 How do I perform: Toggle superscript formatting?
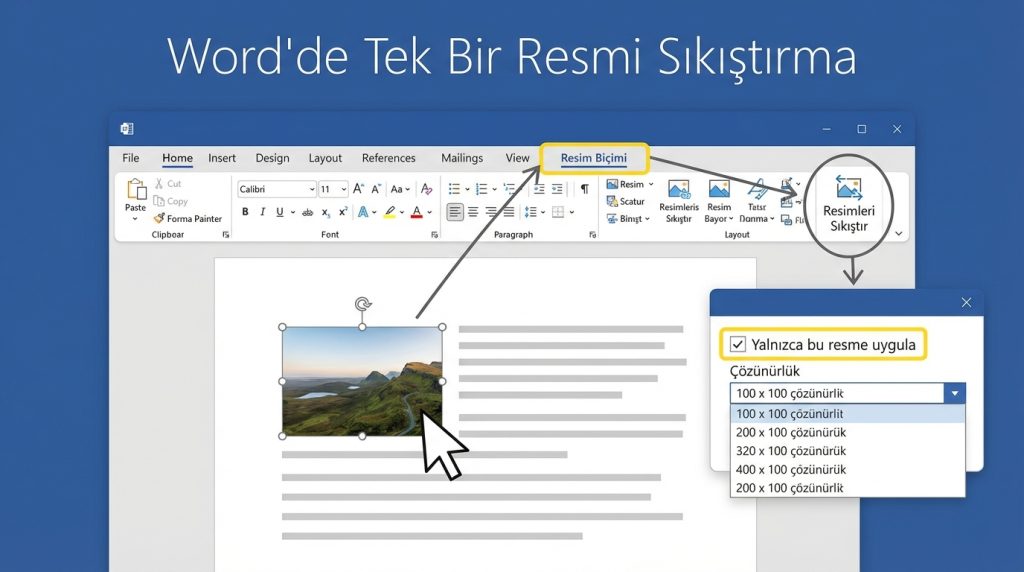point(343,212)
